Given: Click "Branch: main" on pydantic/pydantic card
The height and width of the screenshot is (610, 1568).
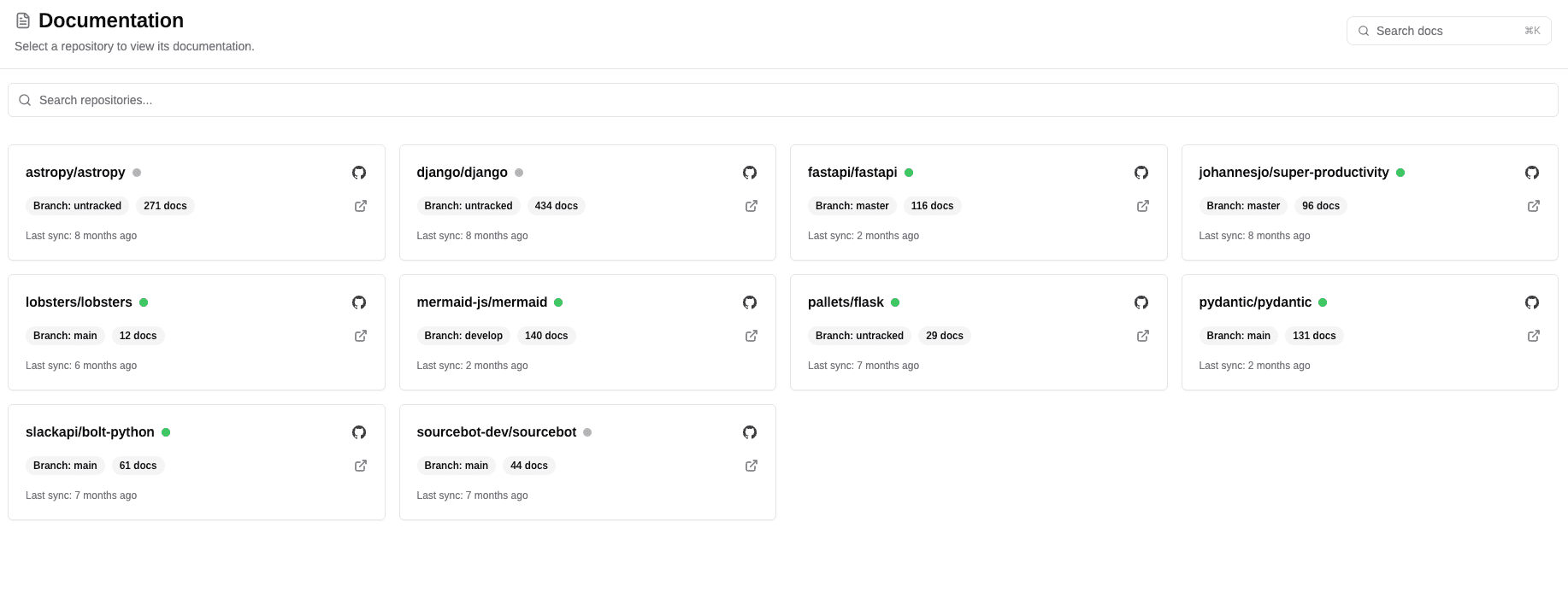Looking at the screenshot, I should pyautogui.click(x=1238, y=336).
